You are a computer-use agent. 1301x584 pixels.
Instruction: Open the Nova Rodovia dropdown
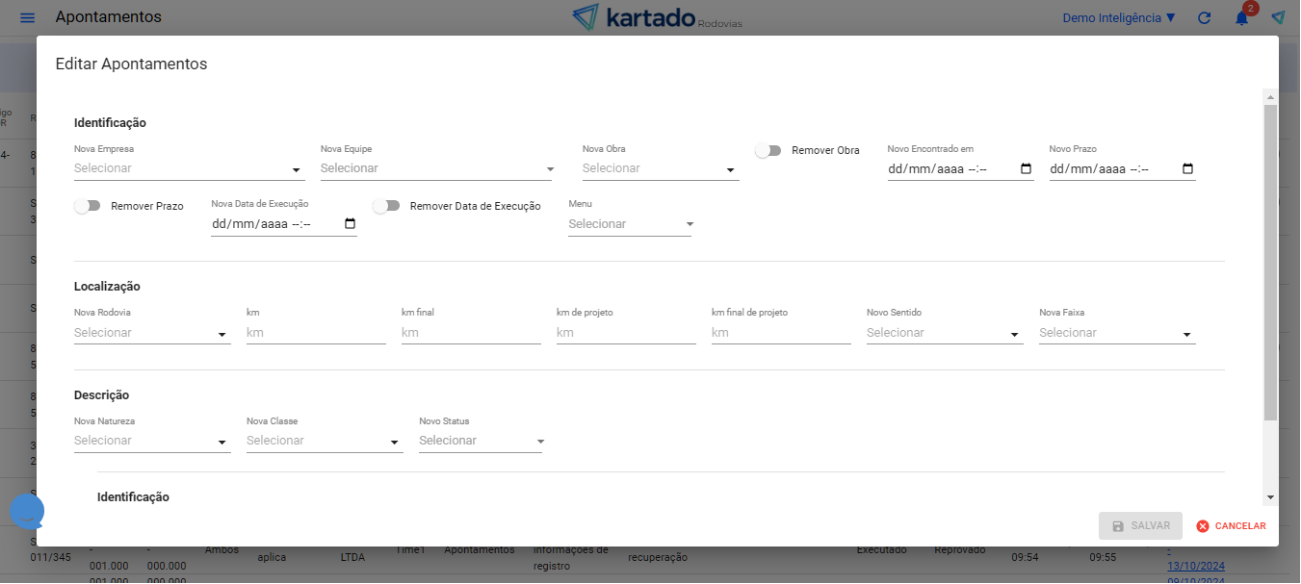pyautogui.click(x=152, y=333)
